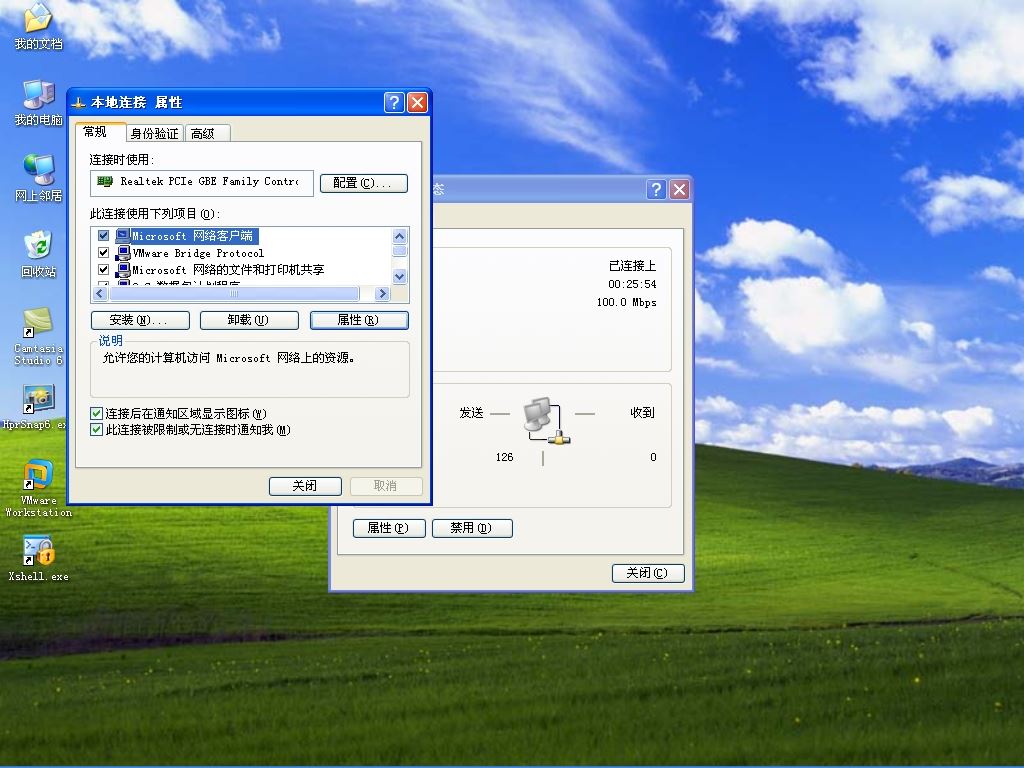Screen dimensions: 1024x768
Task: Select the Camtasia Studio 6 shortcut
Action: click(x=38, y=336)
